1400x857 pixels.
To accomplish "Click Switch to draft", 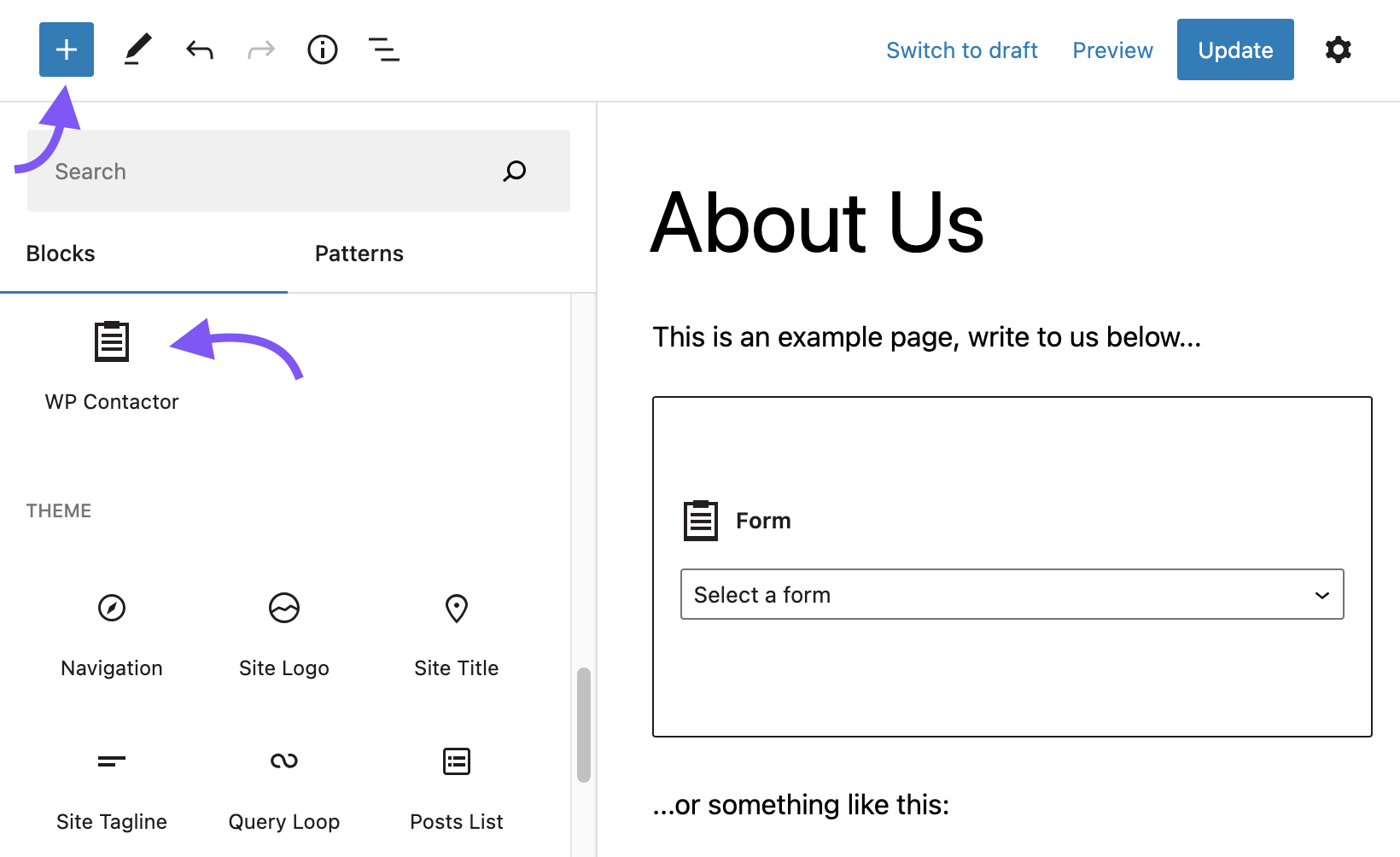I will click(x=962, y=50).
